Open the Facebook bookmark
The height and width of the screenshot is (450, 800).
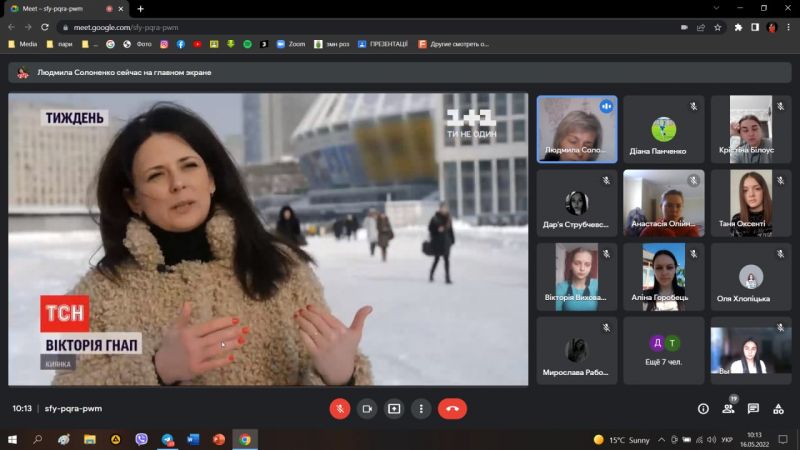pos(181,44)
